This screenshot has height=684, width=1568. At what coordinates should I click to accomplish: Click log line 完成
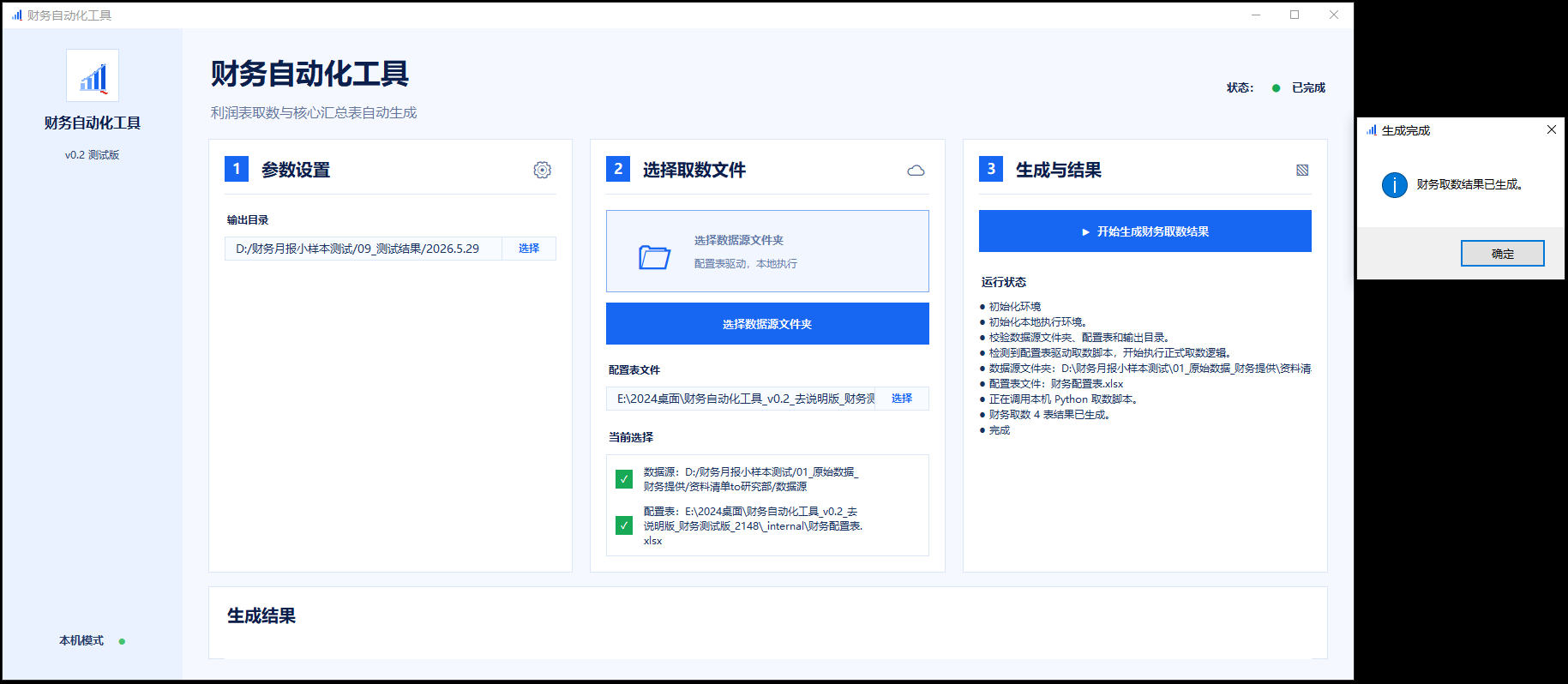coord(1000,430)
